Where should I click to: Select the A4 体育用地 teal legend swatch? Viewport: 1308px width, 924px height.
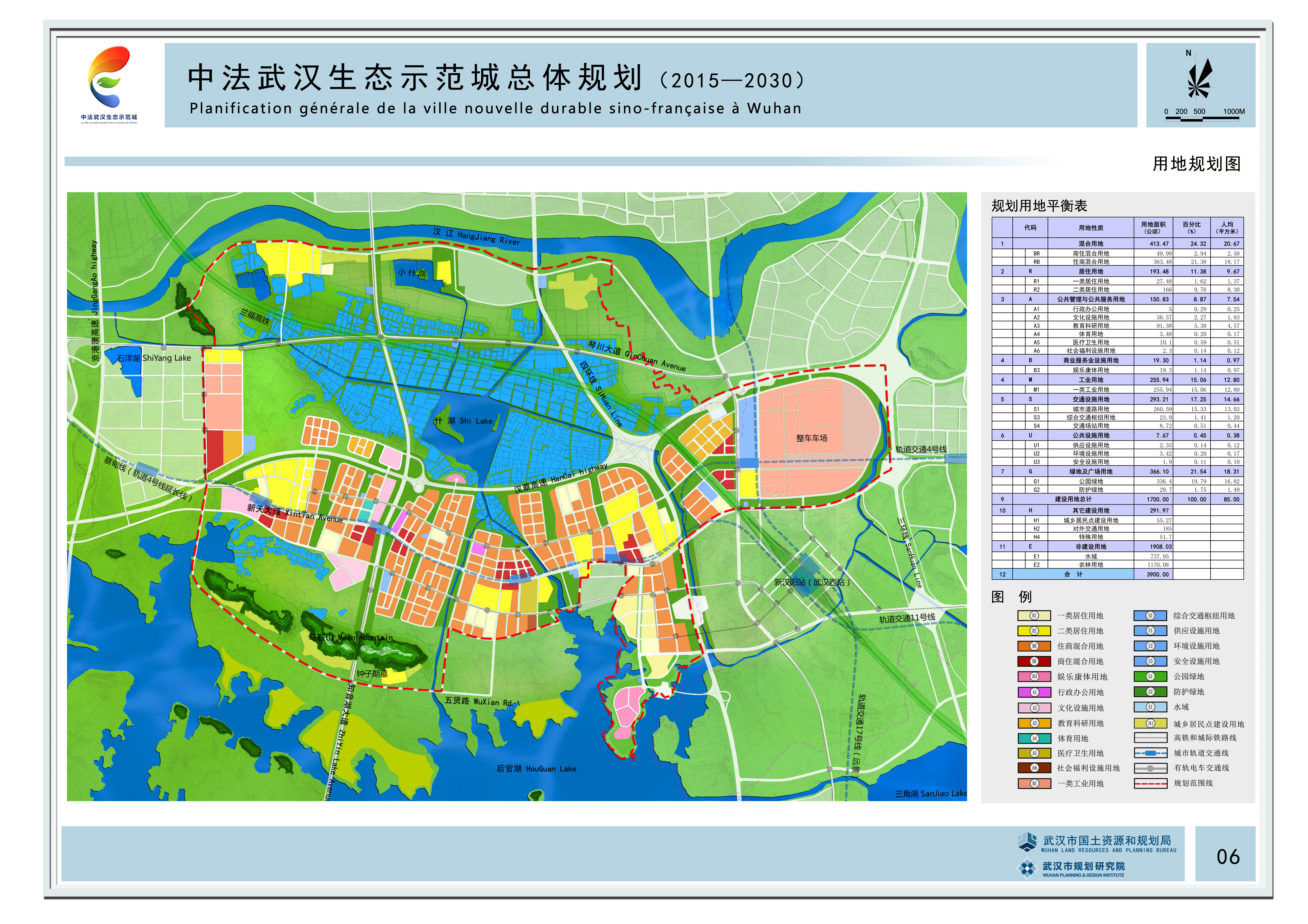coord(1034,738)
